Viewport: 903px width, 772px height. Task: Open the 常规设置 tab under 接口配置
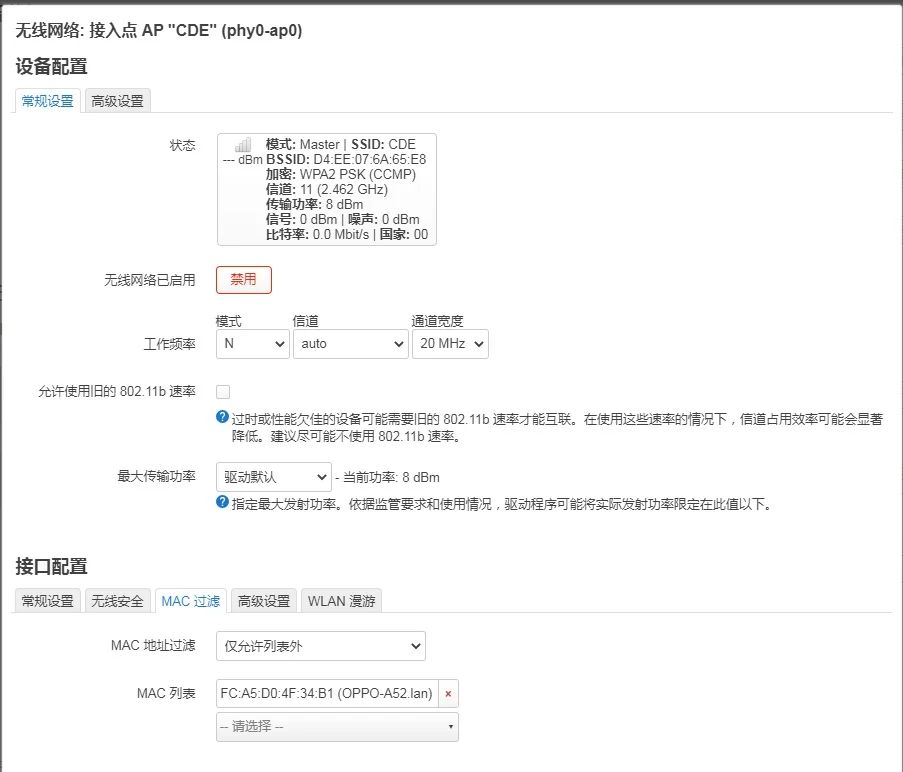pos(46,601)
